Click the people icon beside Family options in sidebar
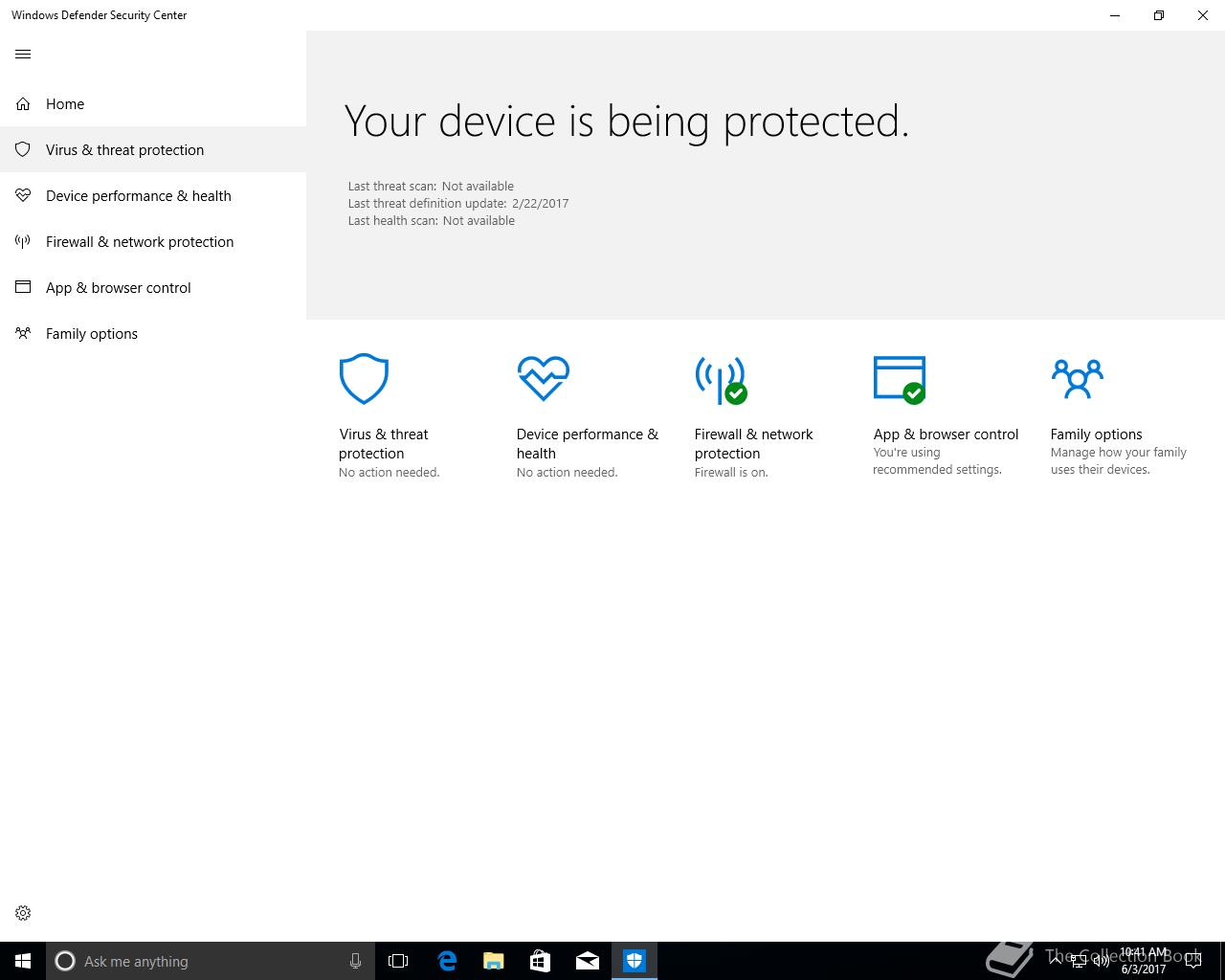The width and height of the screenshot is (1225, 980). point(23,333)
